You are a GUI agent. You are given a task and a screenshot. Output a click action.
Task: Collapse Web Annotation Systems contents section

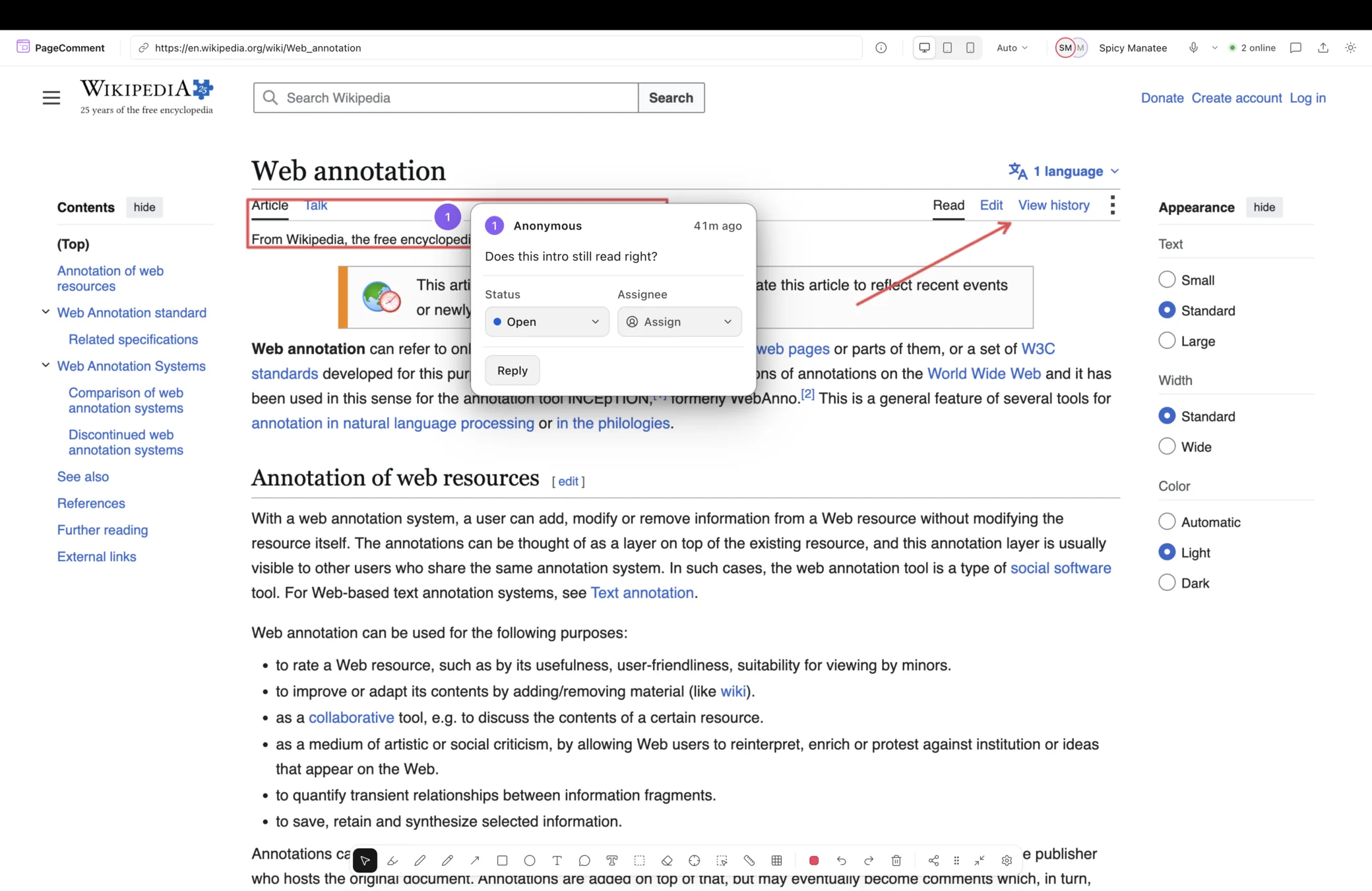pos(46,365)
